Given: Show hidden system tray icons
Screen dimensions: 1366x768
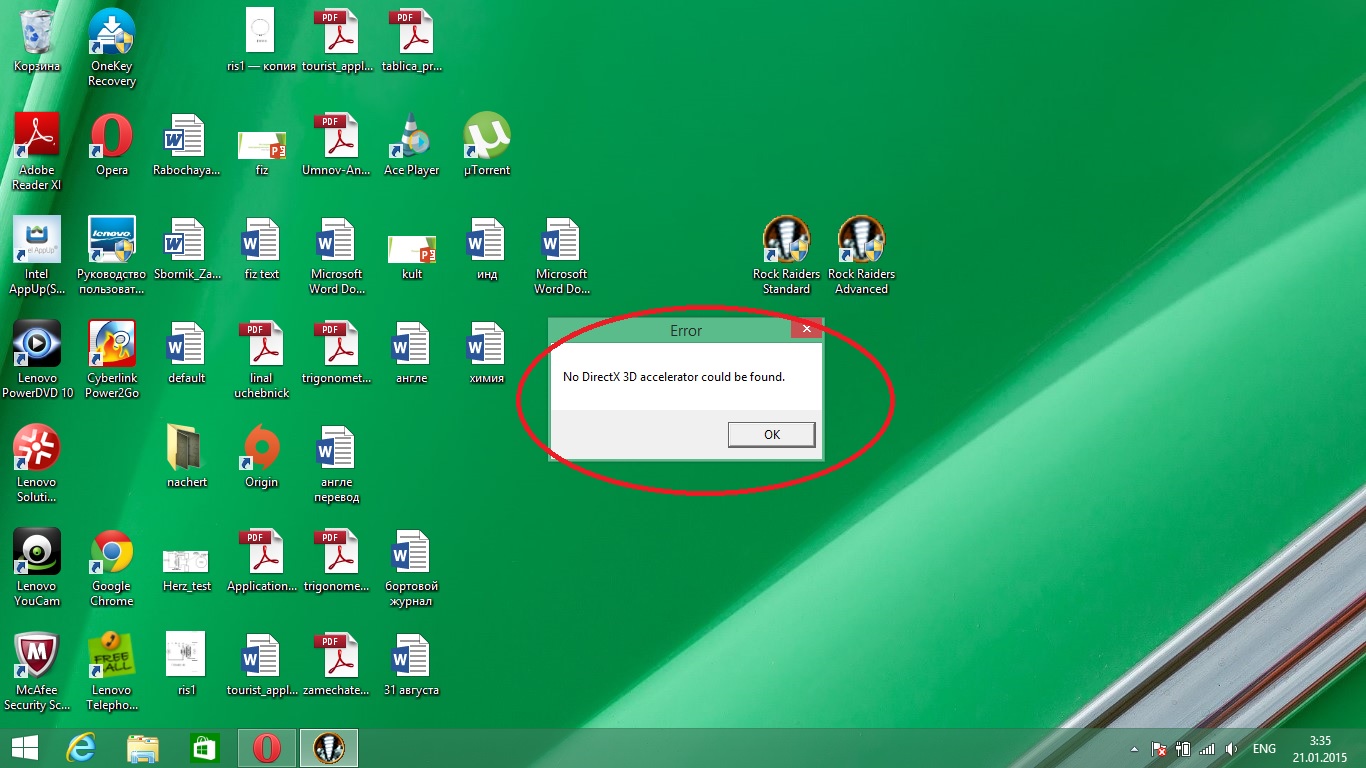Looking at the screenshot, I should coord(1134,749).
